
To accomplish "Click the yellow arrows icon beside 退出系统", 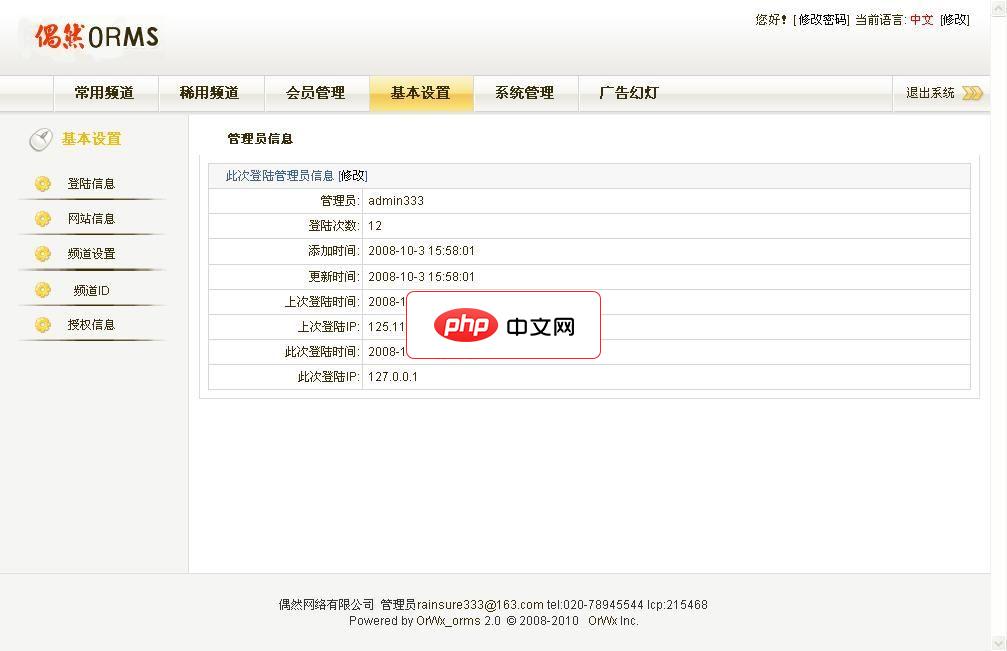I will tap(972, 93).
